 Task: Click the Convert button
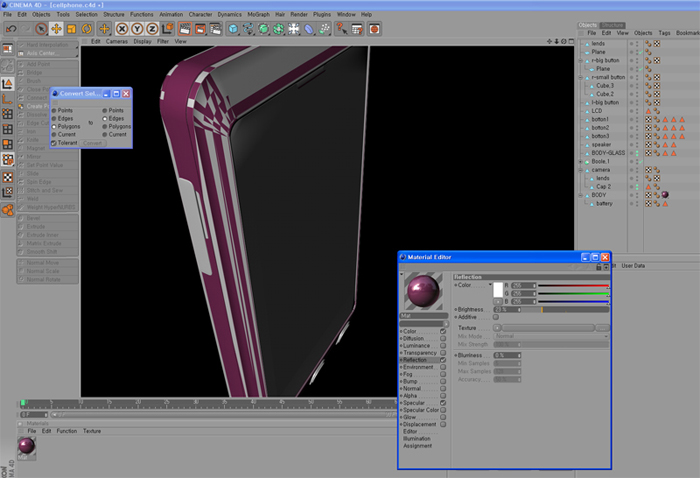(x=93, y=143)
